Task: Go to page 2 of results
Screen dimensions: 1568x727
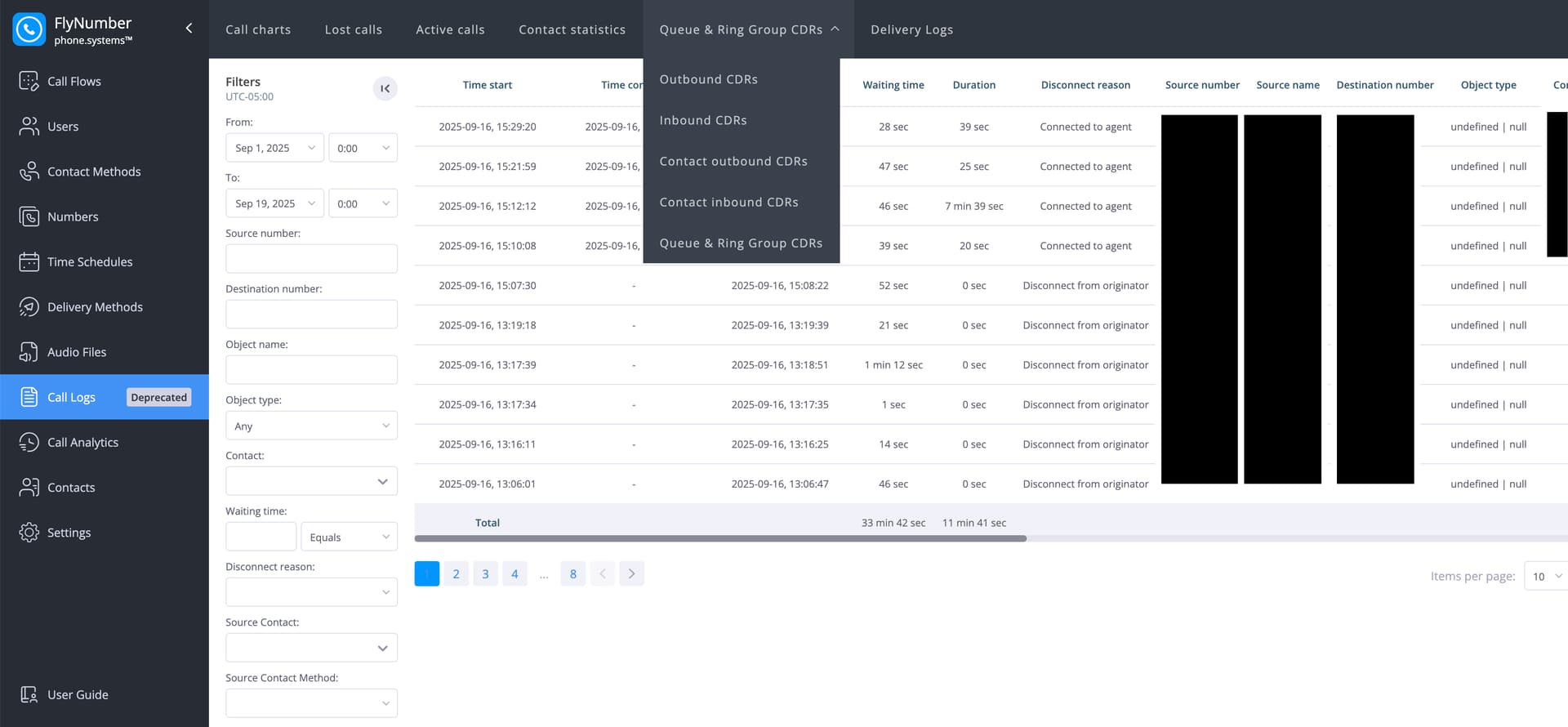Action: 456,573
